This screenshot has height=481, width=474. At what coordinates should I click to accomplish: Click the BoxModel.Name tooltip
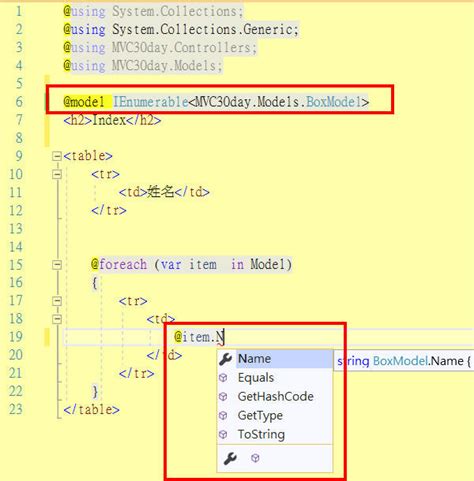click(x=404, y=361)
